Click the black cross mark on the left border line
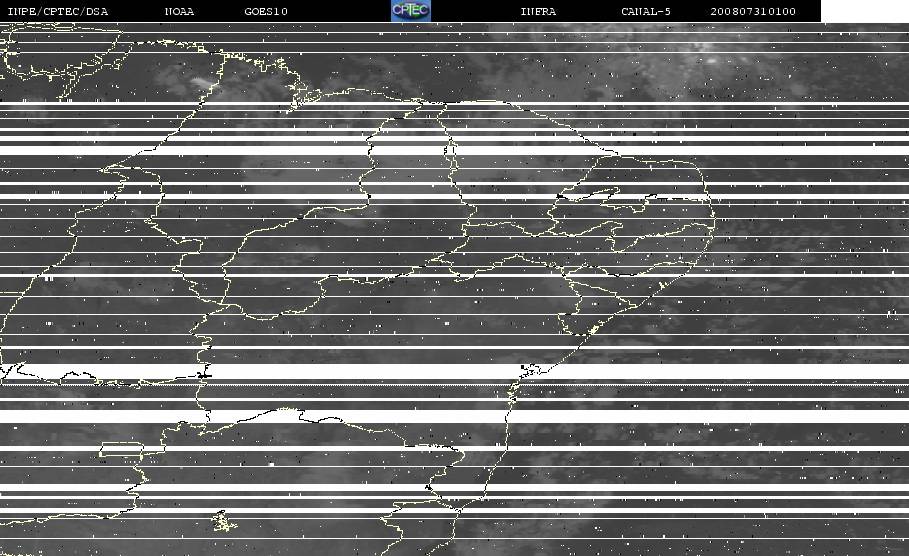Image resolution: width=909 pixels, height=556 pixels. [203, 375]
